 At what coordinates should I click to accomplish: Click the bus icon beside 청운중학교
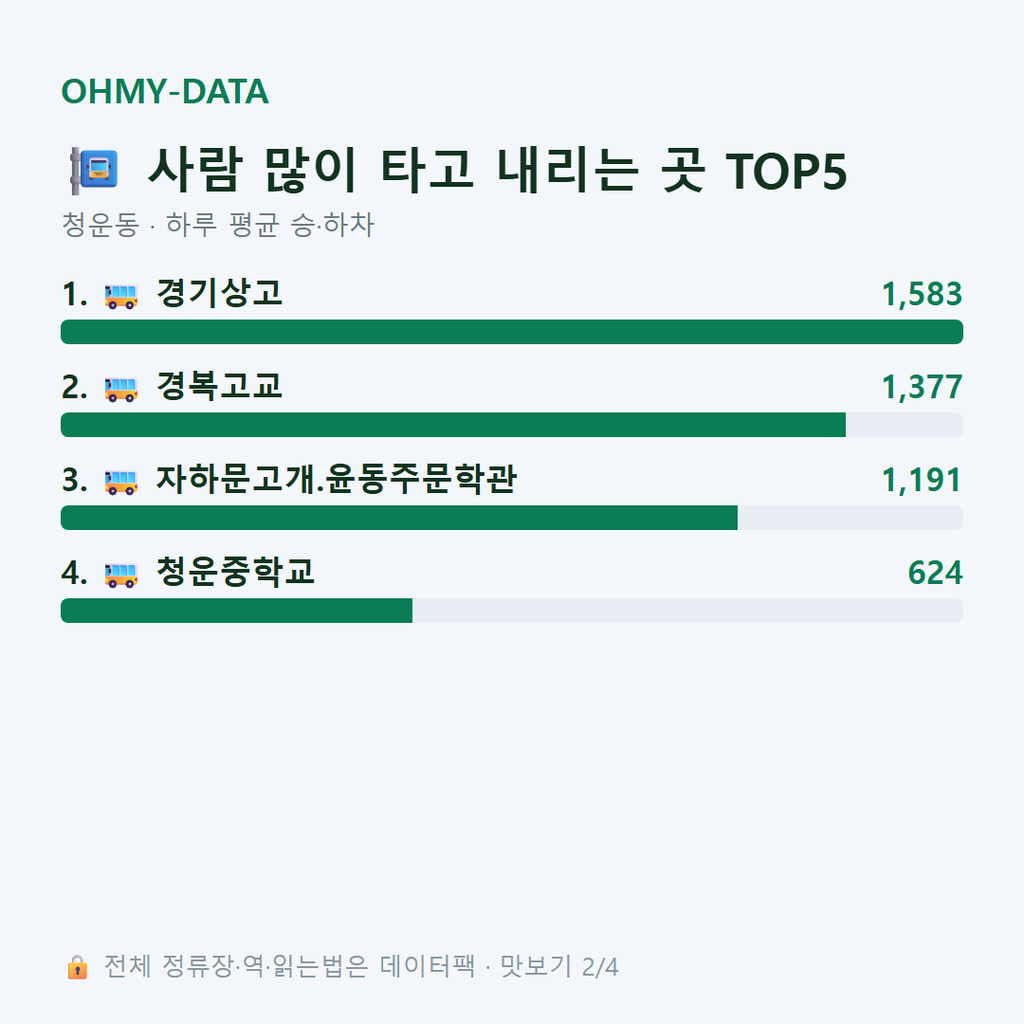click(x=121, y=575)
